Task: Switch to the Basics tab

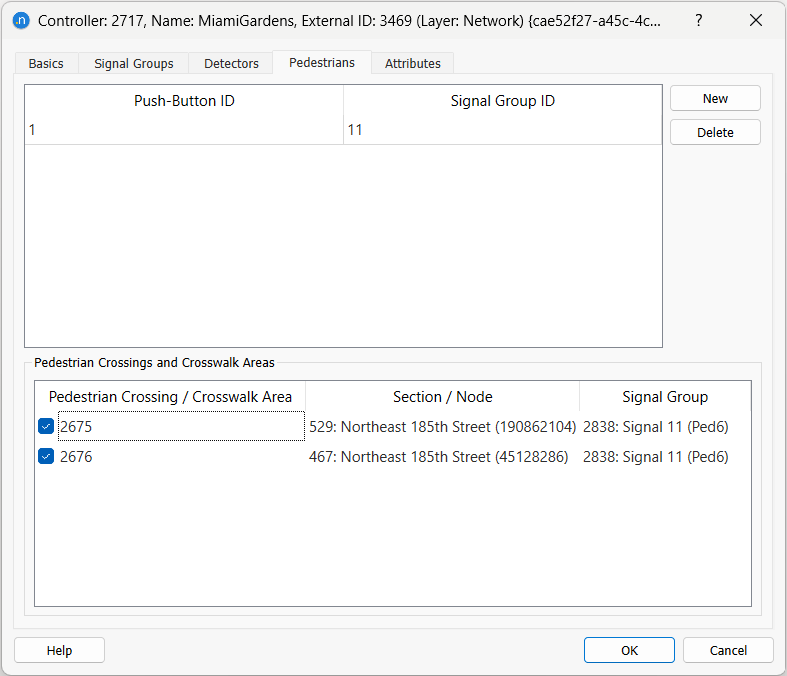Action: pyautogui.click(x=46, y=63)
